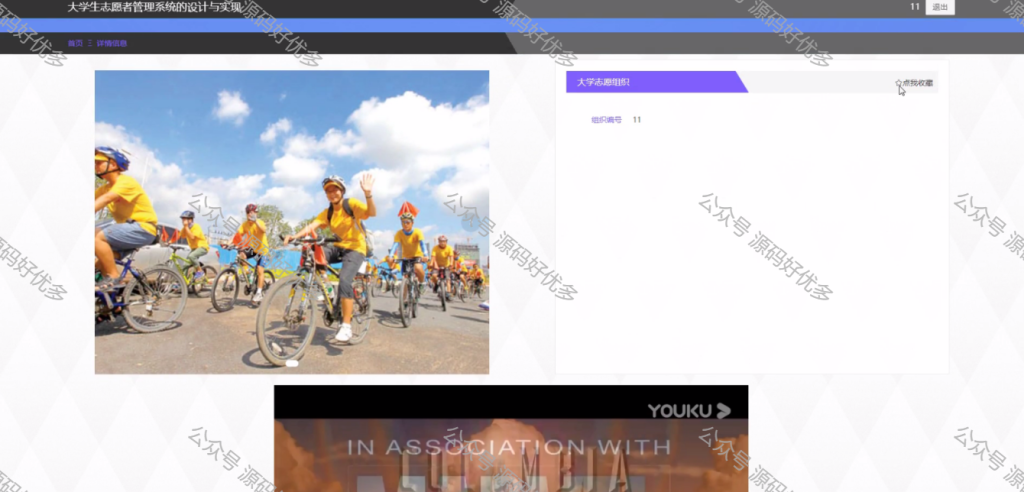Screen dimensions: 1024x492
Task: Click the YOUKU logo on the video
Action: click(x=689, y=411)
